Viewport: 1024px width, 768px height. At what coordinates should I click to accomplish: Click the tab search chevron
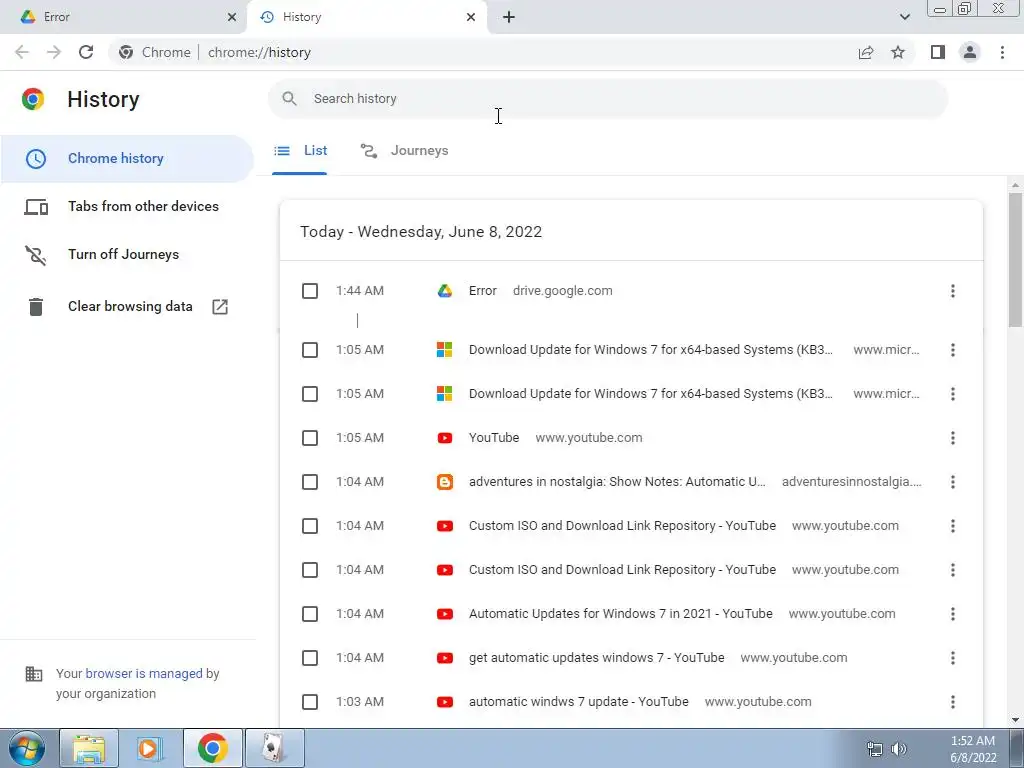904,17
